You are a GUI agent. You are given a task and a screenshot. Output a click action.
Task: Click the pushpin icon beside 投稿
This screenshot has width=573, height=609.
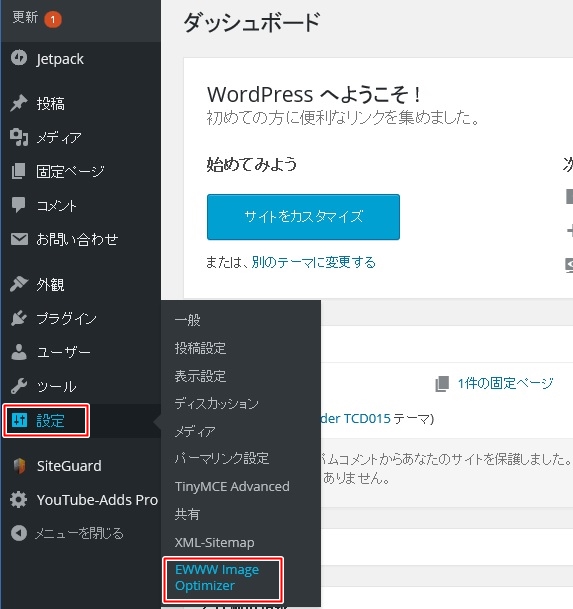(19, 103)
